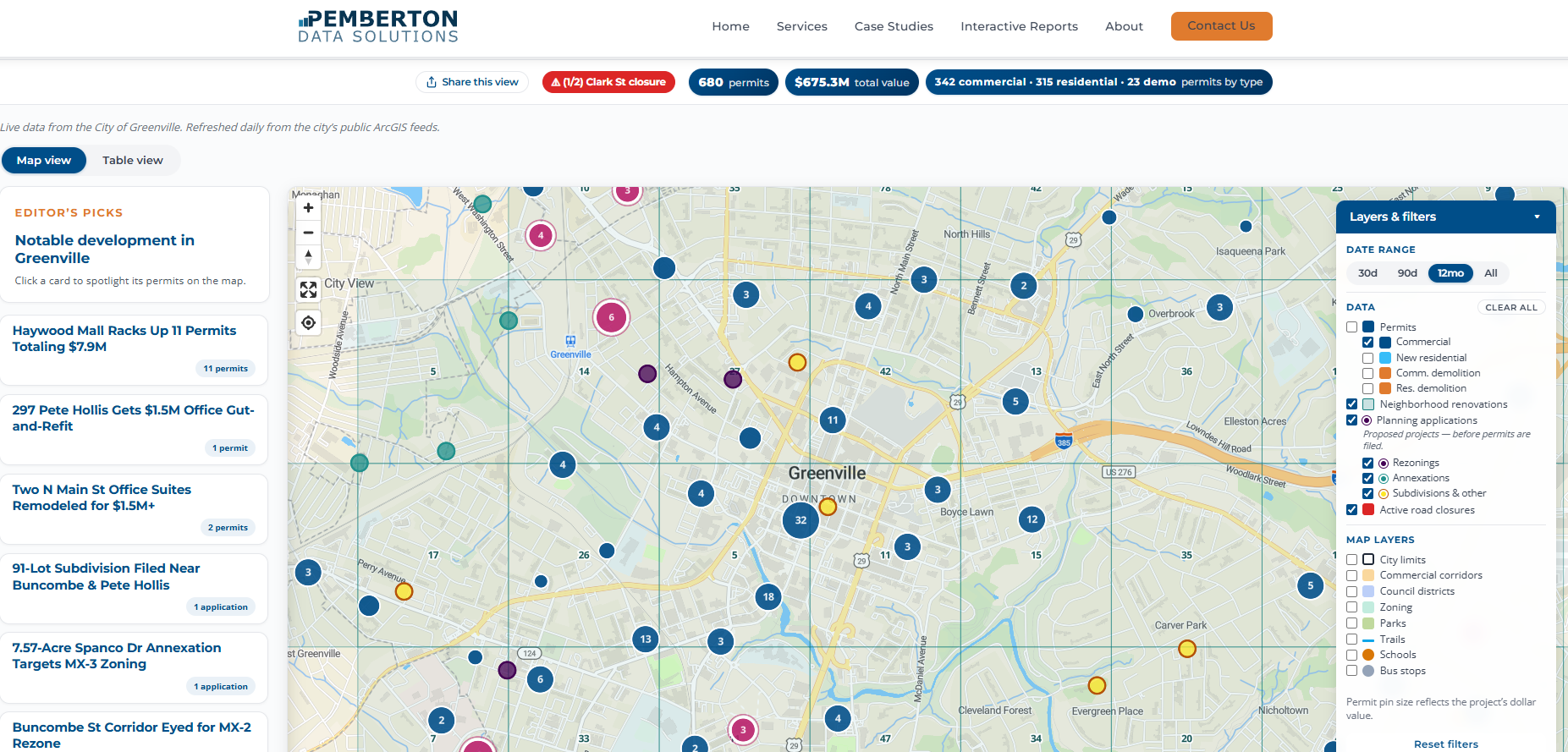Zoom in on the map
Viewport: 1568px width, 752px height.
(x=308, y=208)
